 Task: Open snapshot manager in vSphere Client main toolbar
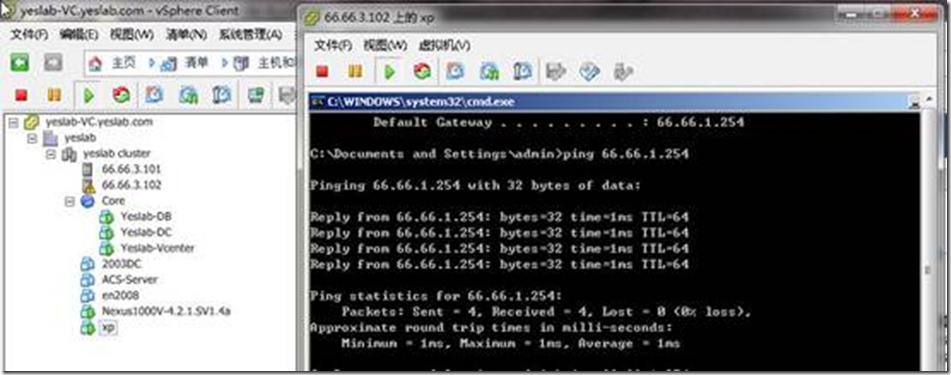pos(221,95)
